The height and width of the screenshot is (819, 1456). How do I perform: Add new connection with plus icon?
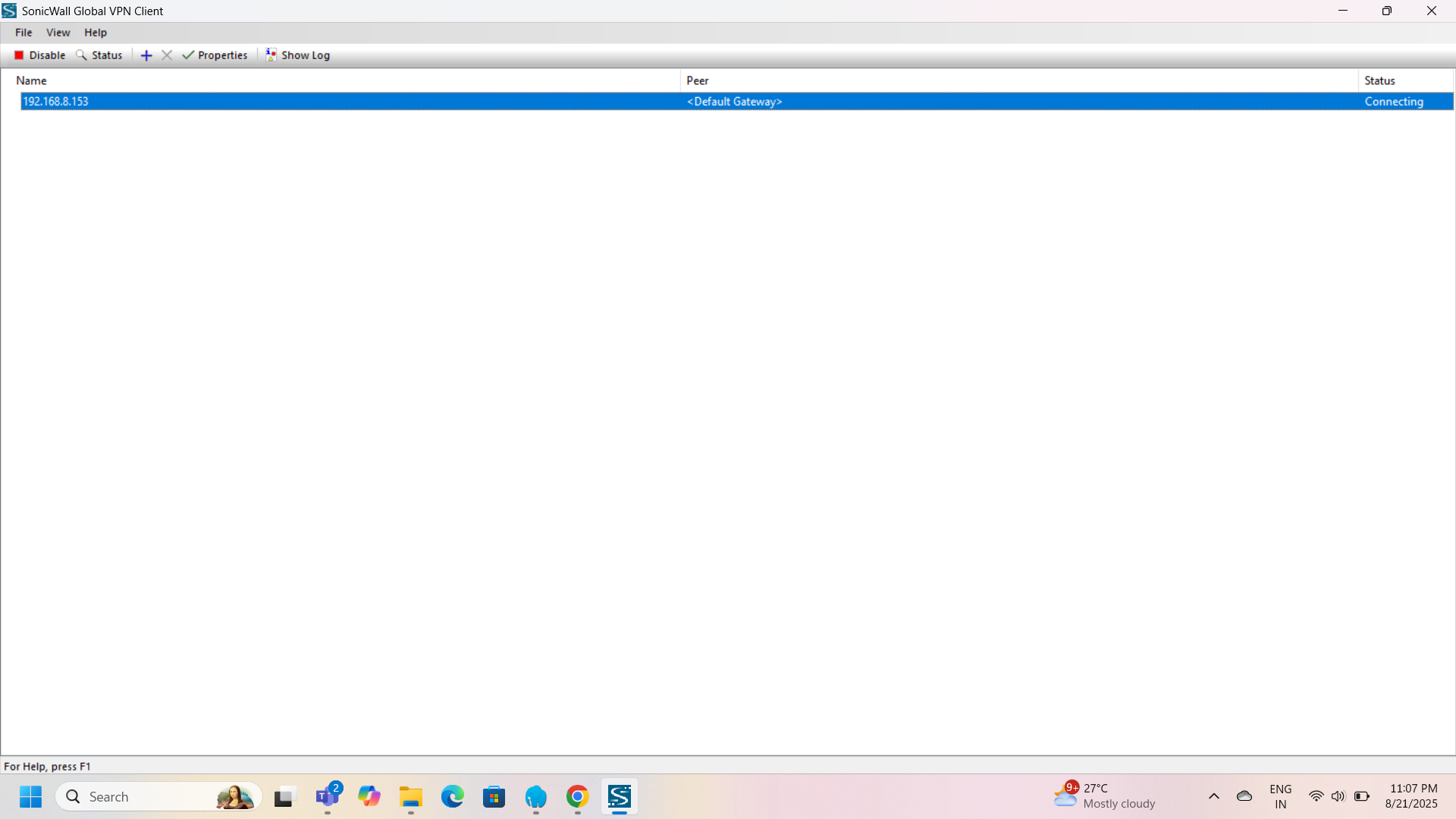tap(146, 55)
